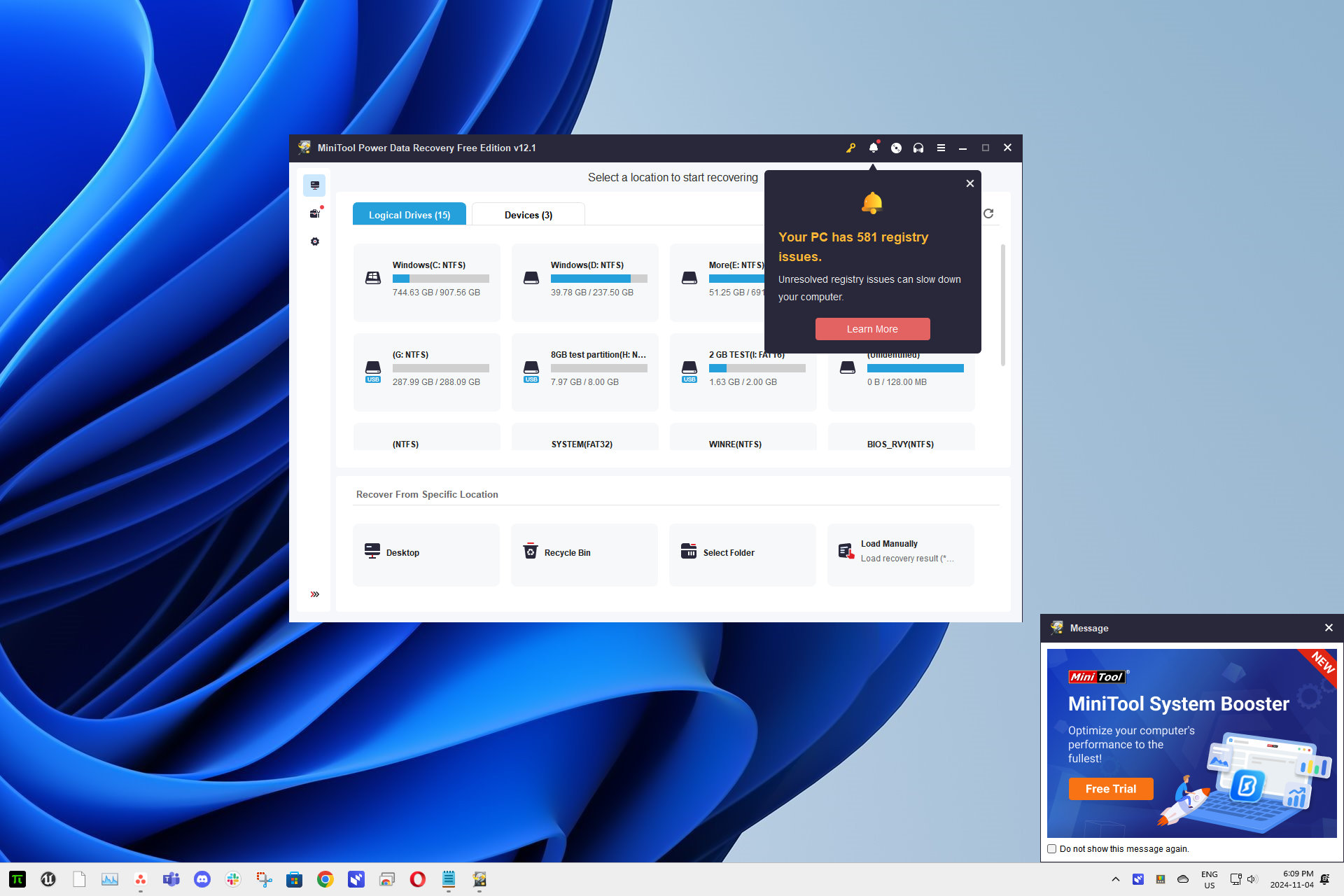The image size is (1344, 896).
Task: Click Learn More about registry issues
Action: 871,329
